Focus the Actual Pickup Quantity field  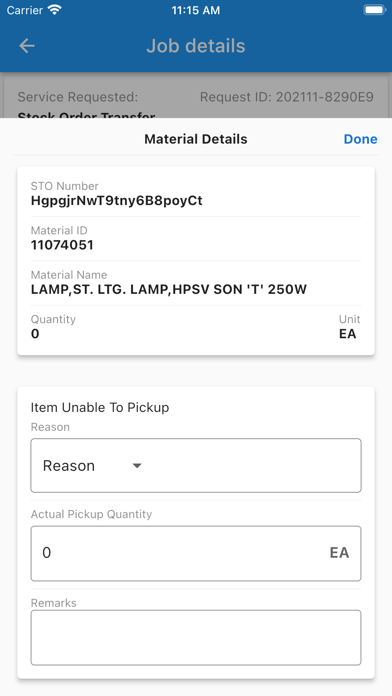tap(196, 554)
